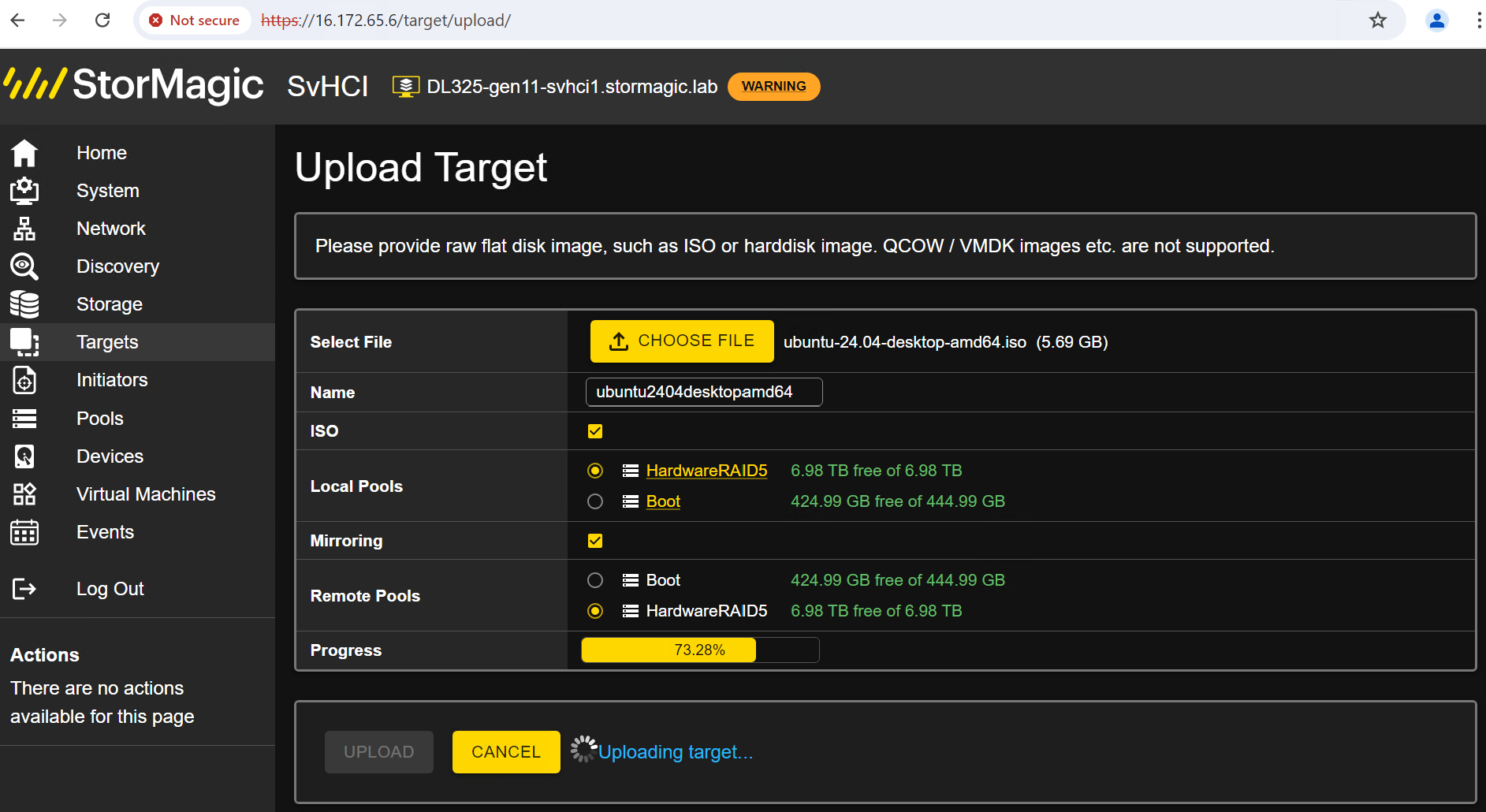Click the browser address bar URL
This screenshot has height=812, width=1486.
coord(385,20)
